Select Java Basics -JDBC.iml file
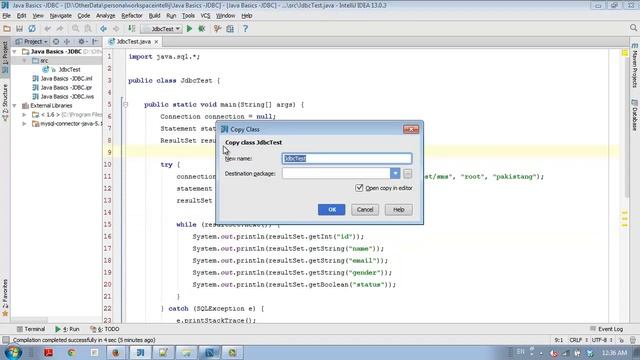 click(62, 79)
